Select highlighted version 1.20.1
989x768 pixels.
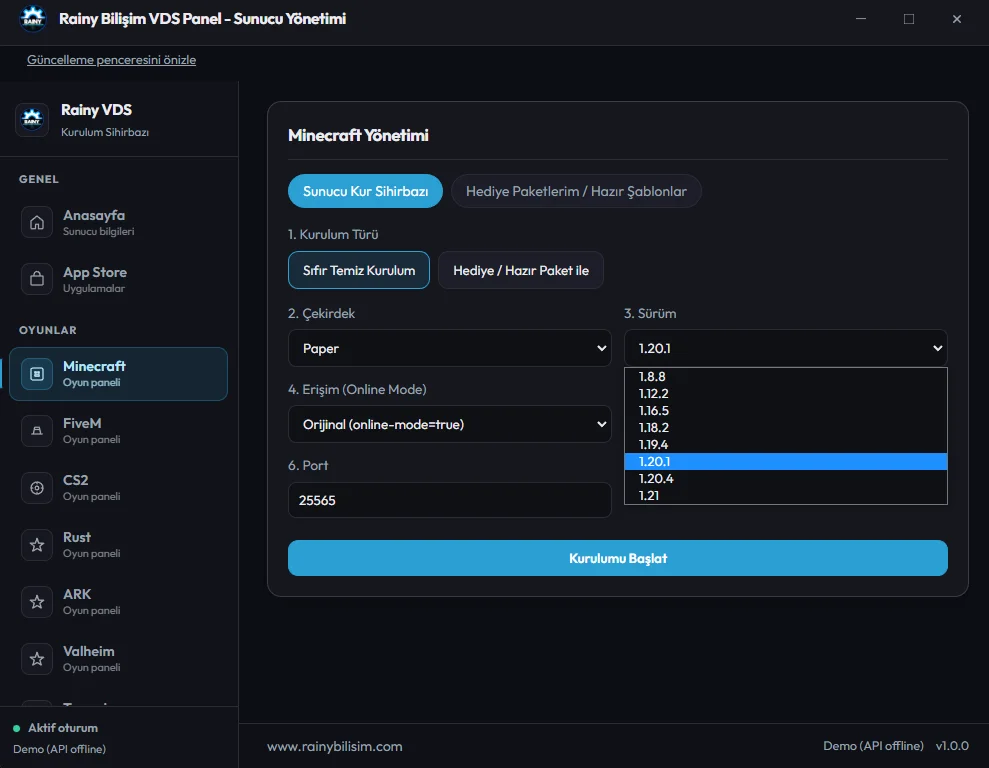[x=786, y=462]
